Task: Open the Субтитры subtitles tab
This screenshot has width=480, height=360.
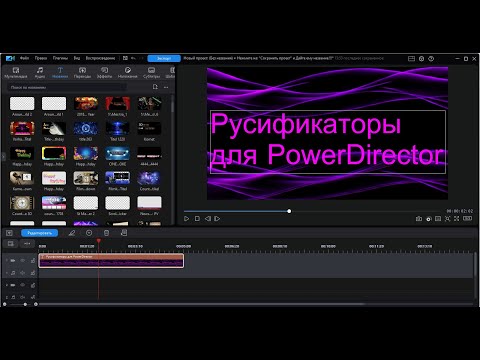Action: click(x=151, y=73)
